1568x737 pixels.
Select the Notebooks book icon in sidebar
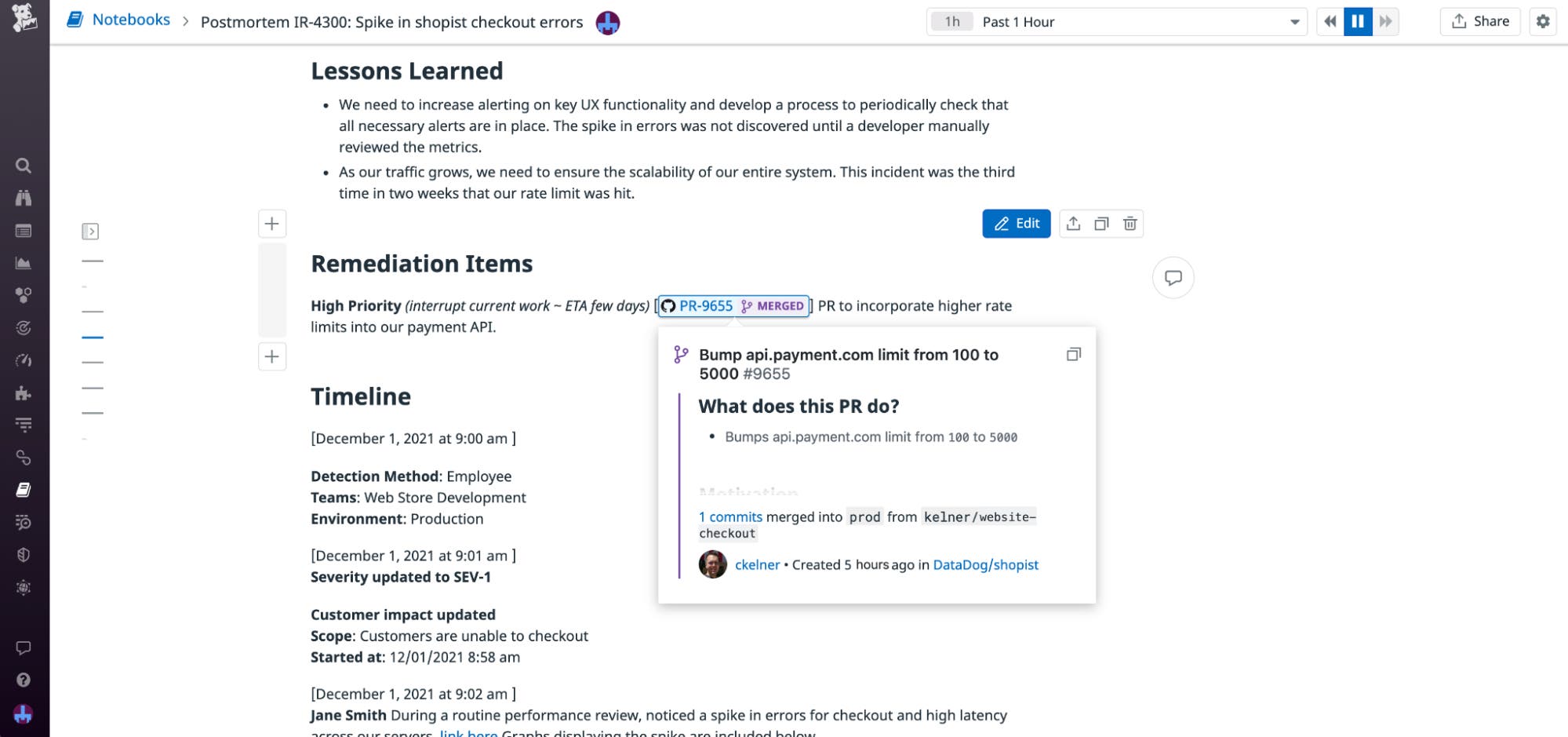coord(23,489)
